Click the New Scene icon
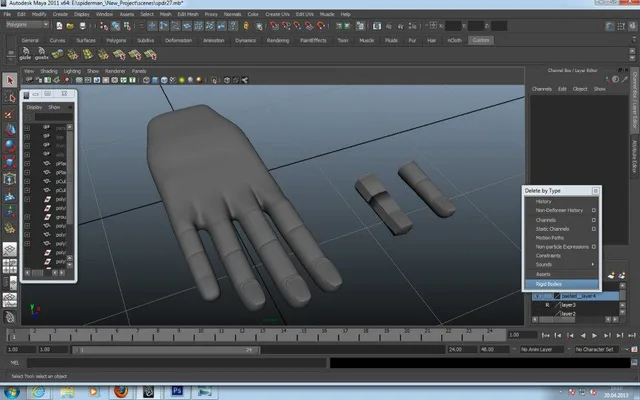Screen dimensions: 640x400 click(59, 26)
